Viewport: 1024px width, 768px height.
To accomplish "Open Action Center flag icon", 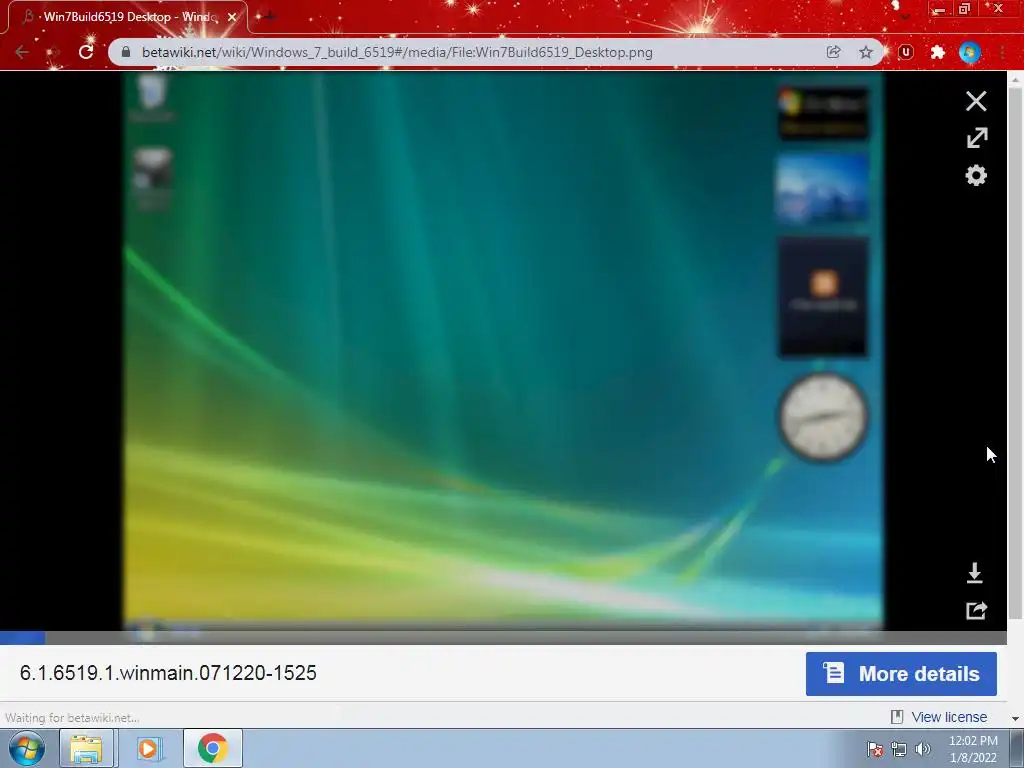I will pyautogui.click(x=874, y=749).
